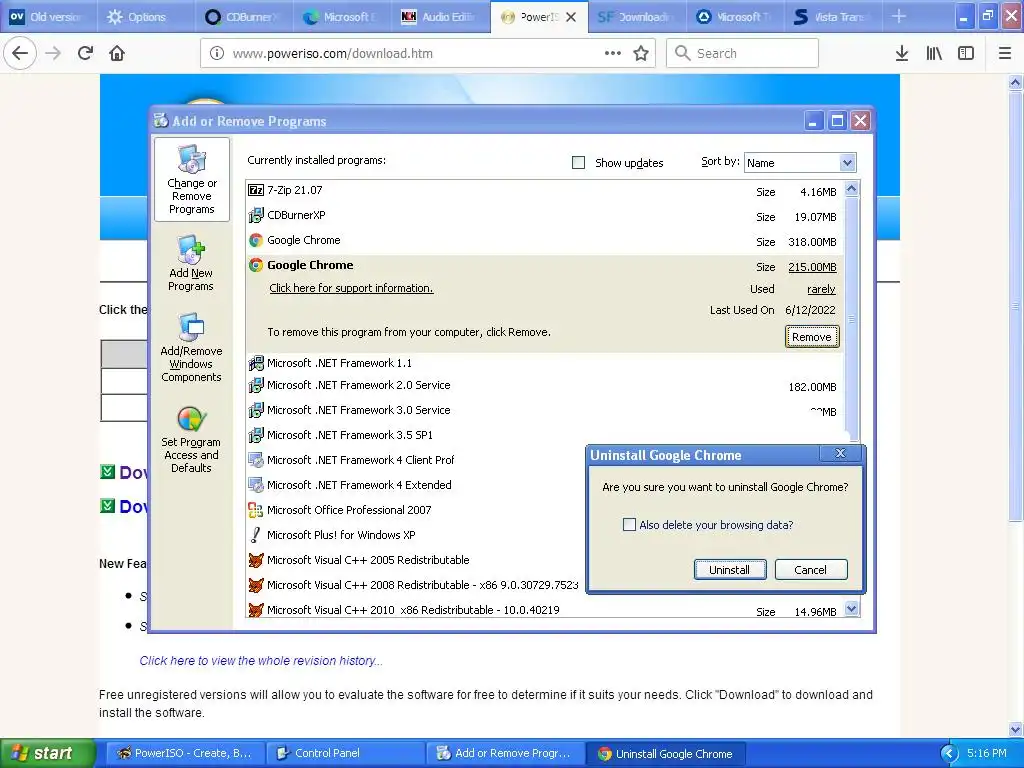The width and height of the screenshot is (1024, 768).
Task: Select Microsoft .NET Framework 4 Client Prof row
Action: pyautogui.click(x=416, y=460)
